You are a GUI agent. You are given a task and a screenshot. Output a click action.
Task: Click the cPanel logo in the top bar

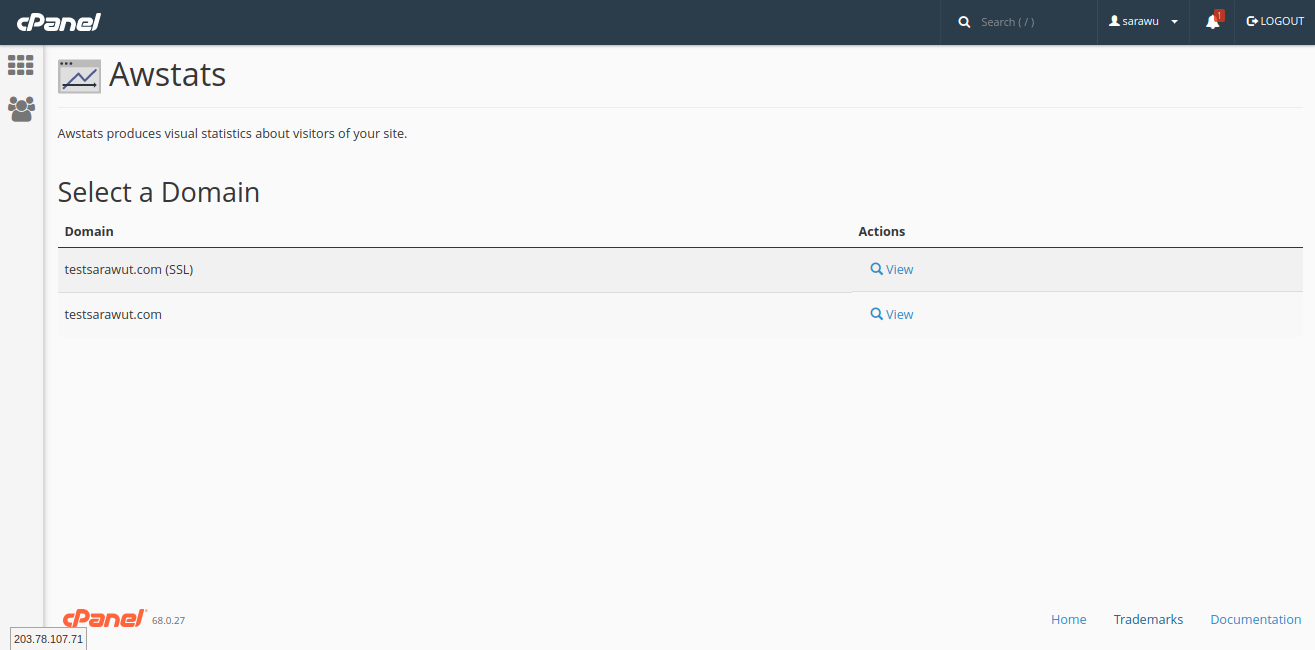point(58,22)
